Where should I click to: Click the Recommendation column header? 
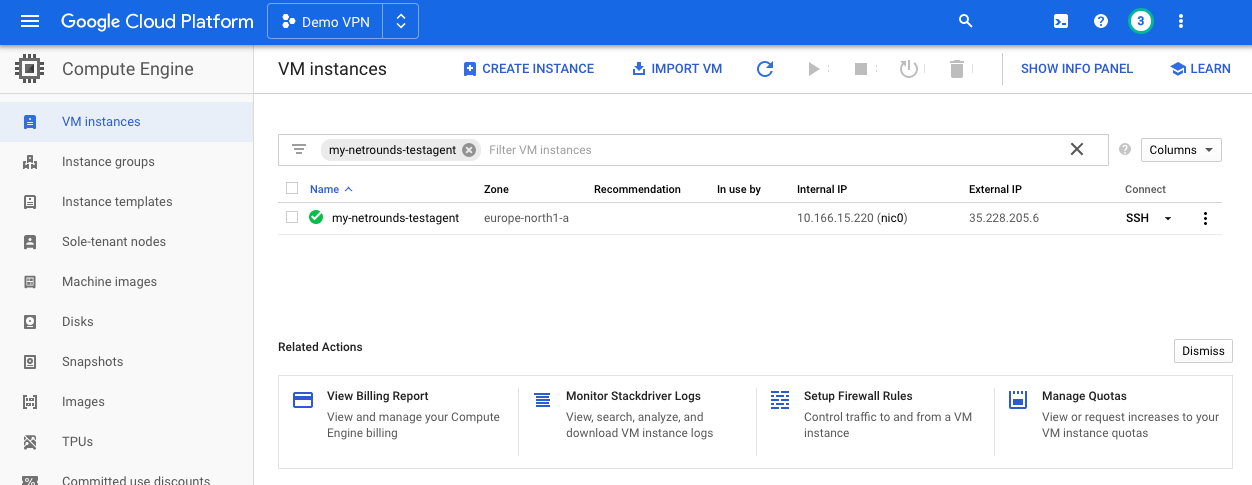tap(637, 189)
